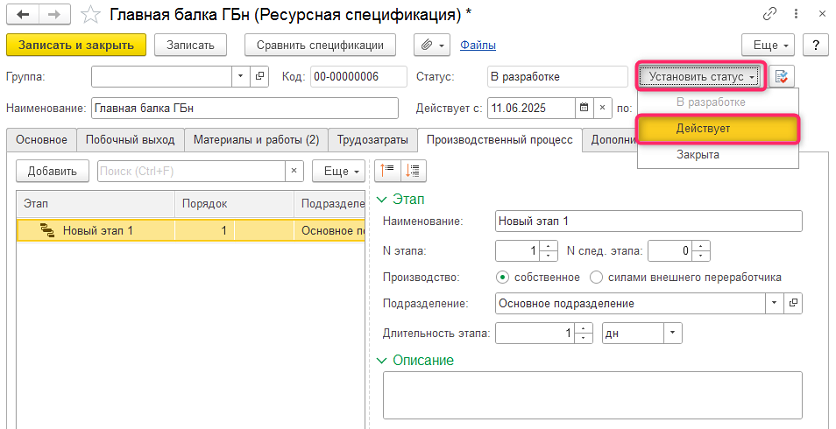This screenshot has width=836, height=429.
Task: Copy link using the chain icon
Action: [770, 14]
